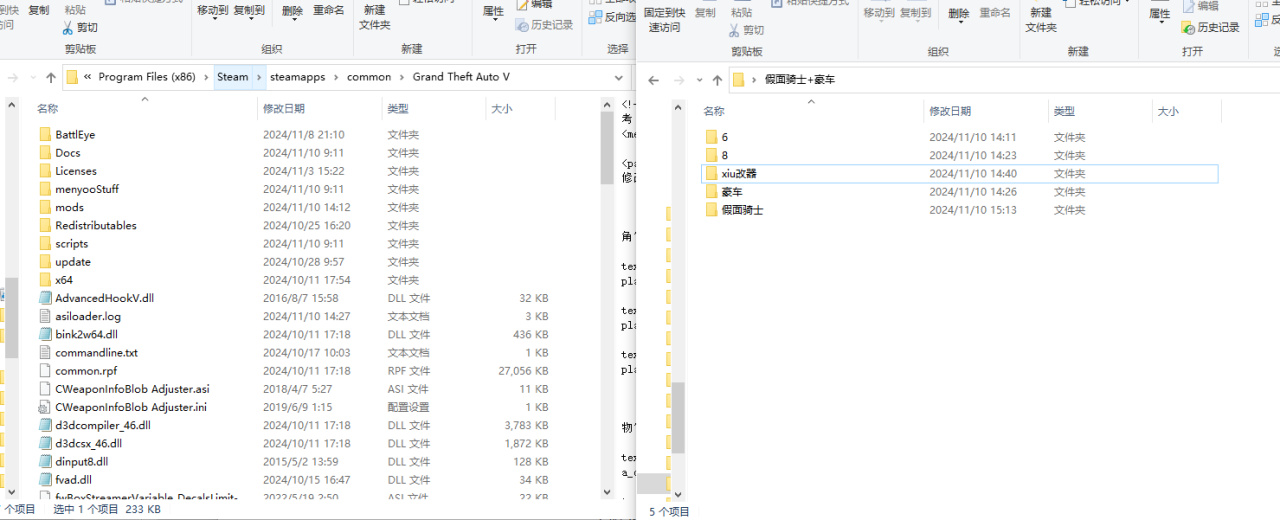Go up one level in left window
Screen dimensions: 1280x520
[51, 77]
